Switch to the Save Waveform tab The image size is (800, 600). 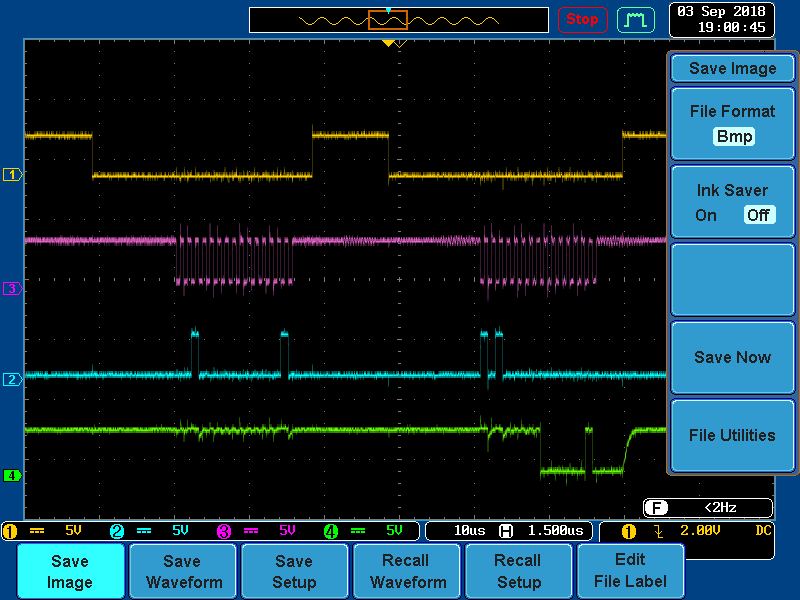tap(182, 571)
